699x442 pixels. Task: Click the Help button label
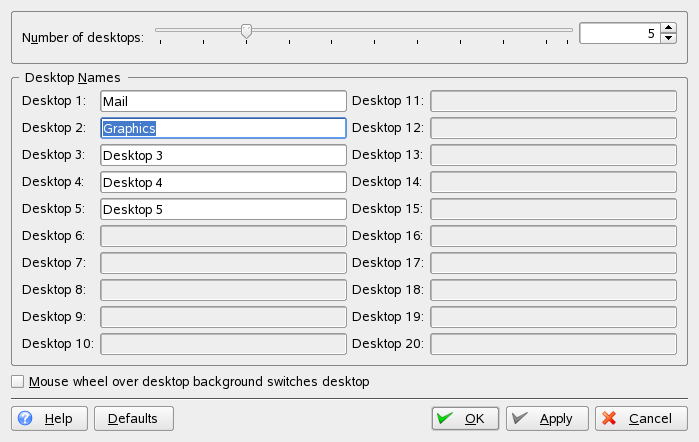click(x=58, y=418)
